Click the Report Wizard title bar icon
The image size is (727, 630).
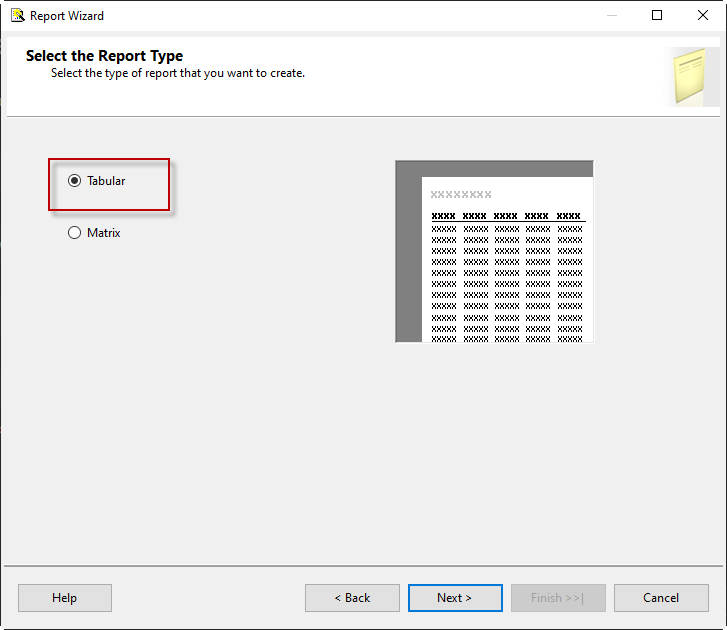tap(18, 15)
